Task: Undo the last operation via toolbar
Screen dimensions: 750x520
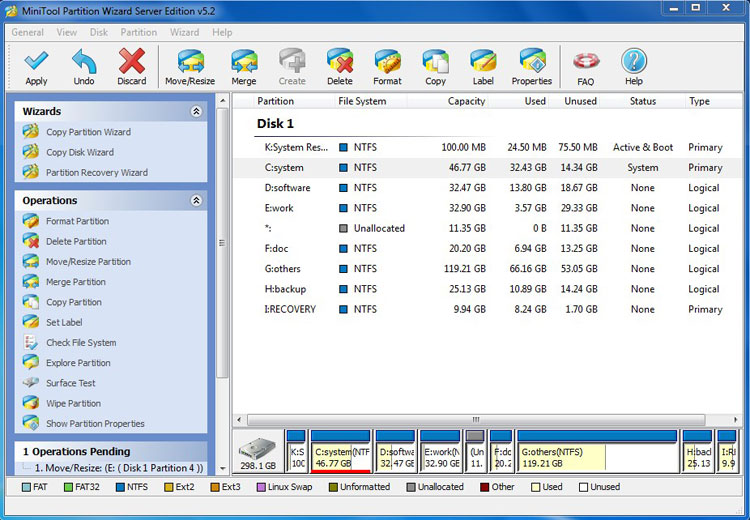Action: click(84, 67)
